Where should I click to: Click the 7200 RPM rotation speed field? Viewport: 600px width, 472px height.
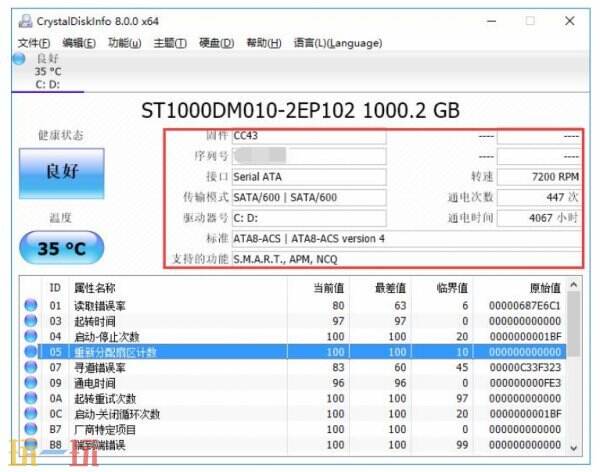click(x=539, y=177)
